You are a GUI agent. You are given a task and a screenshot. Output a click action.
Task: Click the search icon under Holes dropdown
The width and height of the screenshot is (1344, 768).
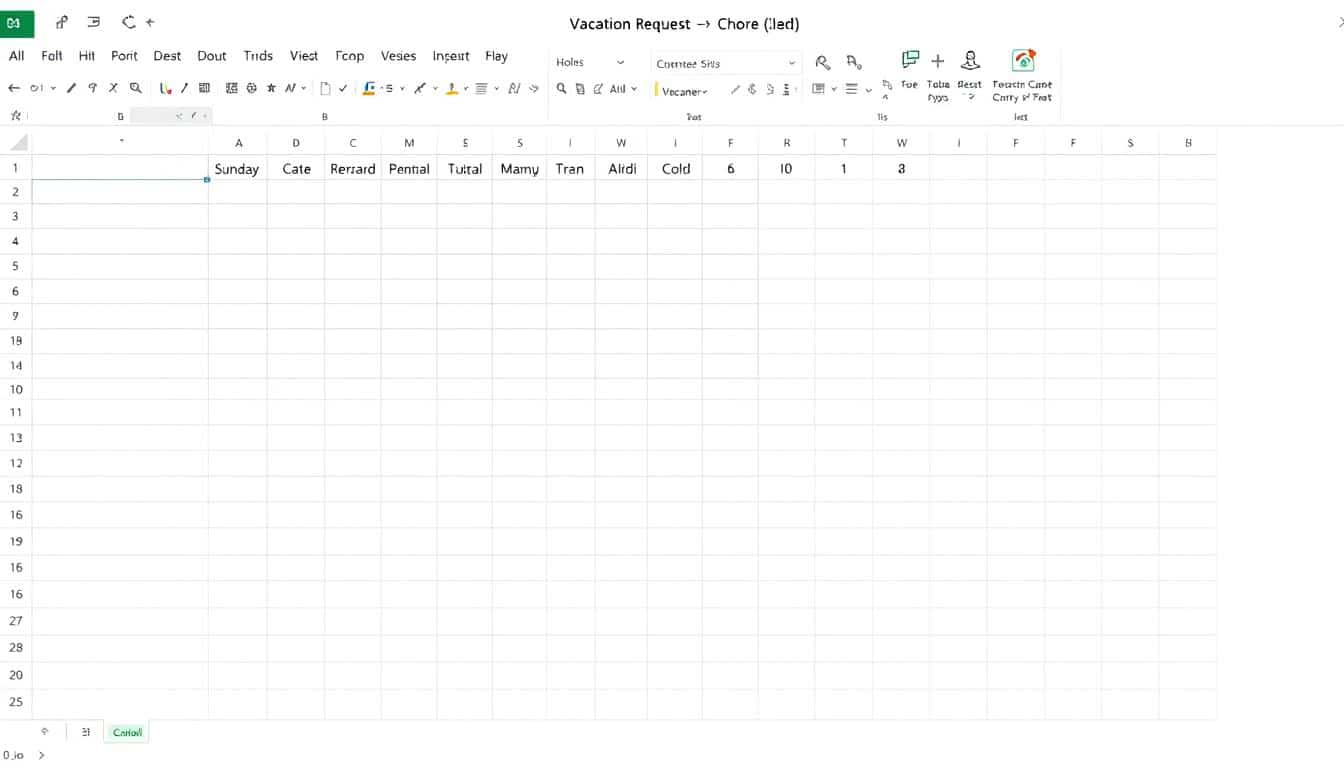[x=562, y=88]
